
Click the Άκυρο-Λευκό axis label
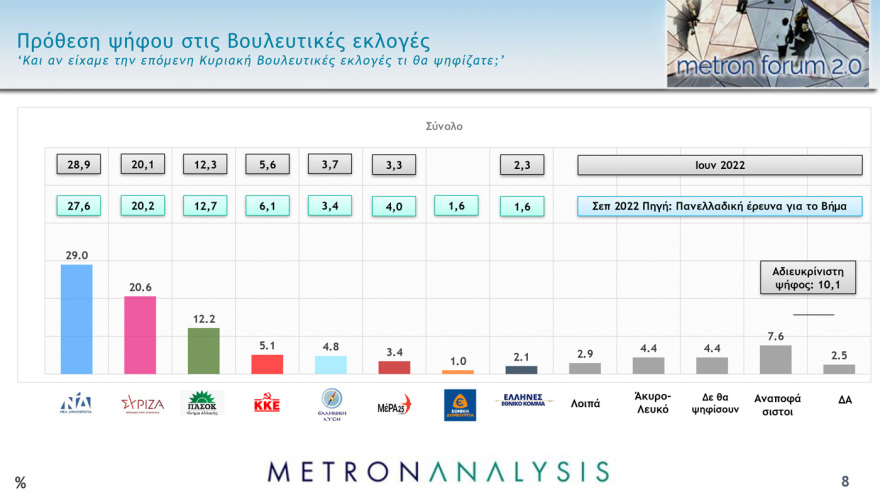[653, 403]
